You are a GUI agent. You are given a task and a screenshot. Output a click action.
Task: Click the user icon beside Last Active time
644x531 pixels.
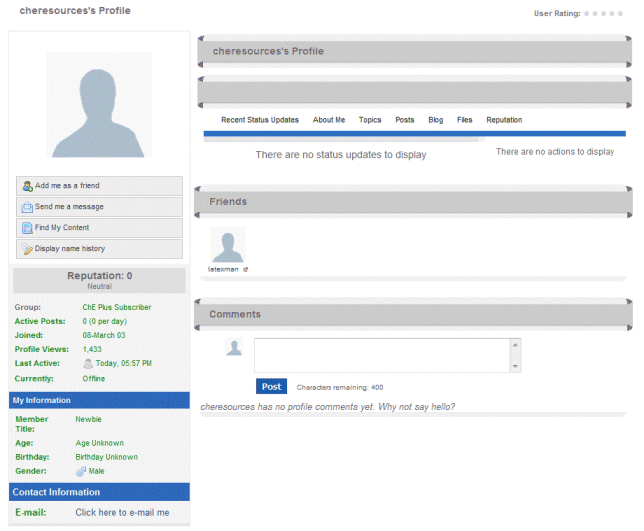coord(88,363)
